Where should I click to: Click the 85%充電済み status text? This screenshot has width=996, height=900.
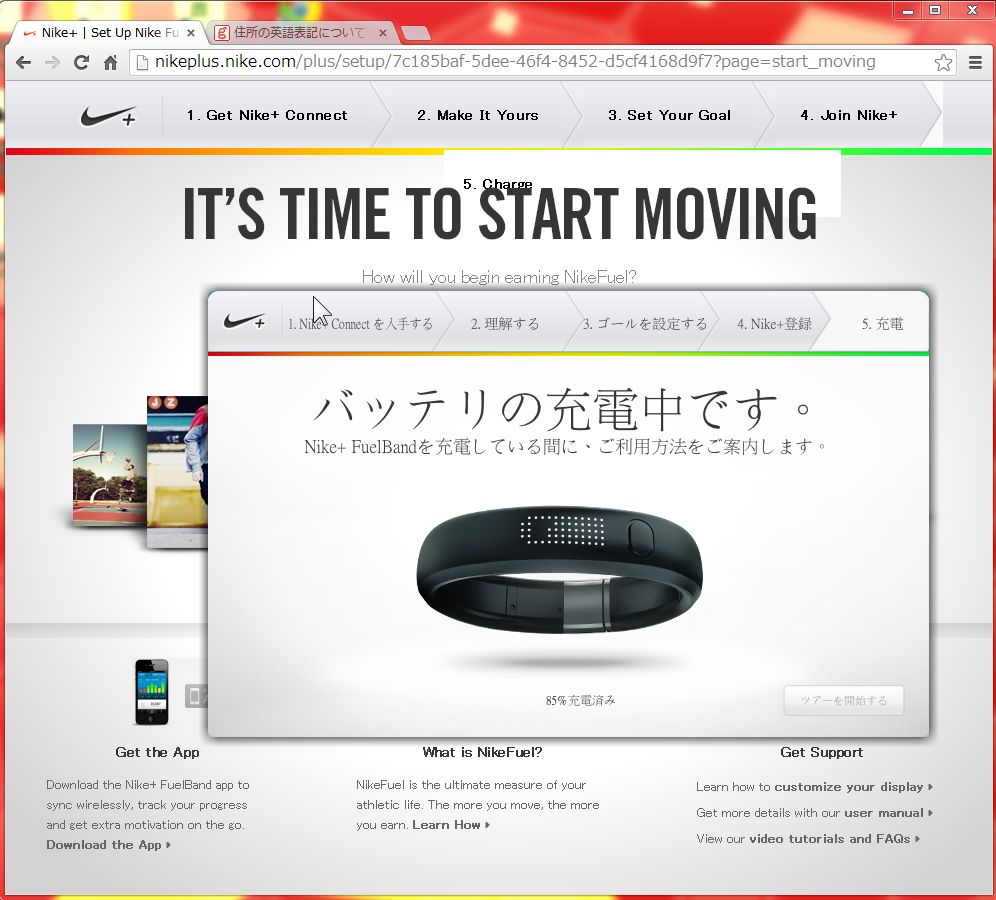(x=581, y=701)
